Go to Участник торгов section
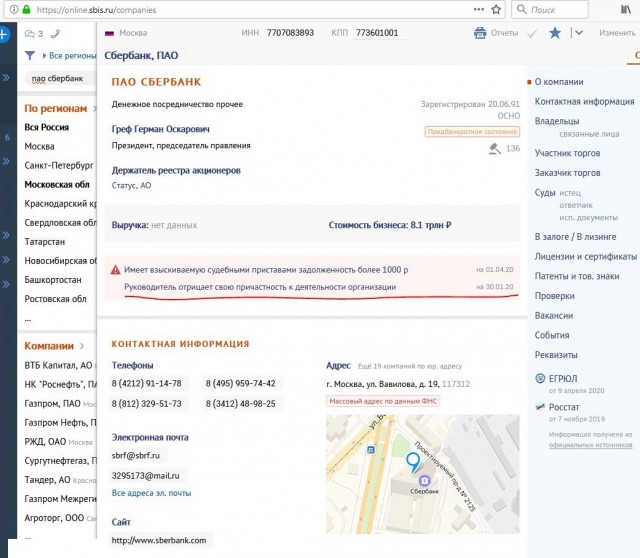The image size is (640, 558). pos(567,153)
